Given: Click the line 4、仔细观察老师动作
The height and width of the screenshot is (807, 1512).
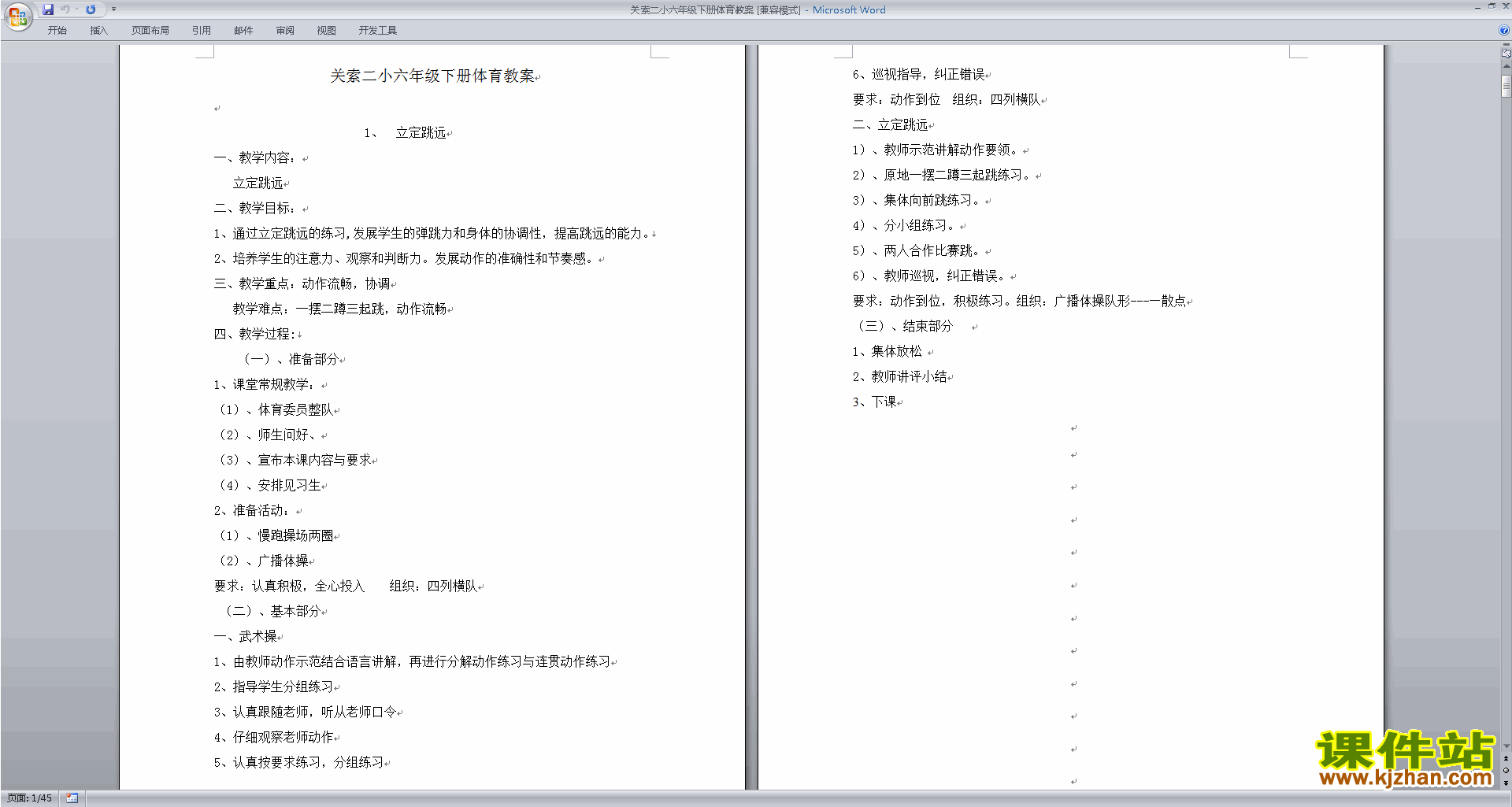Looking at the screenshot, I should click(x=274, y=737).
